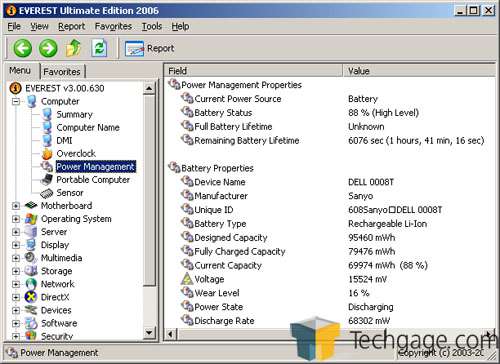Click the DMI tree icon
This screenshot has height=364, width=500.
tap(47, 140)
